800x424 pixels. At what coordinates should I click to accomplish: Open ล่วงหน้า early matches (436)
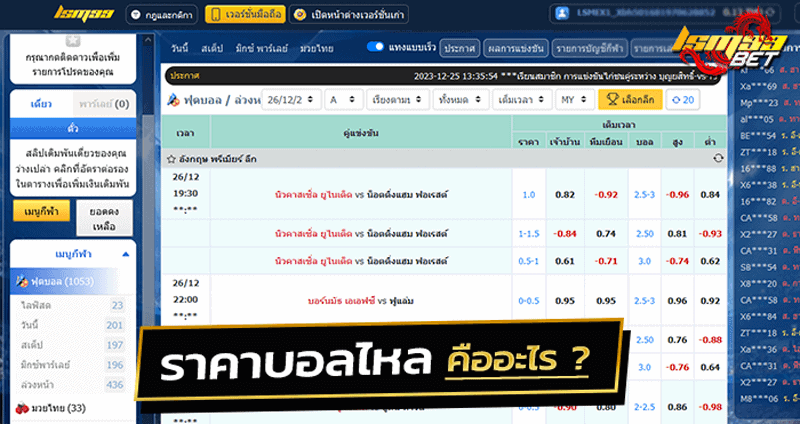pyautogui.click(x=72, y=385)
